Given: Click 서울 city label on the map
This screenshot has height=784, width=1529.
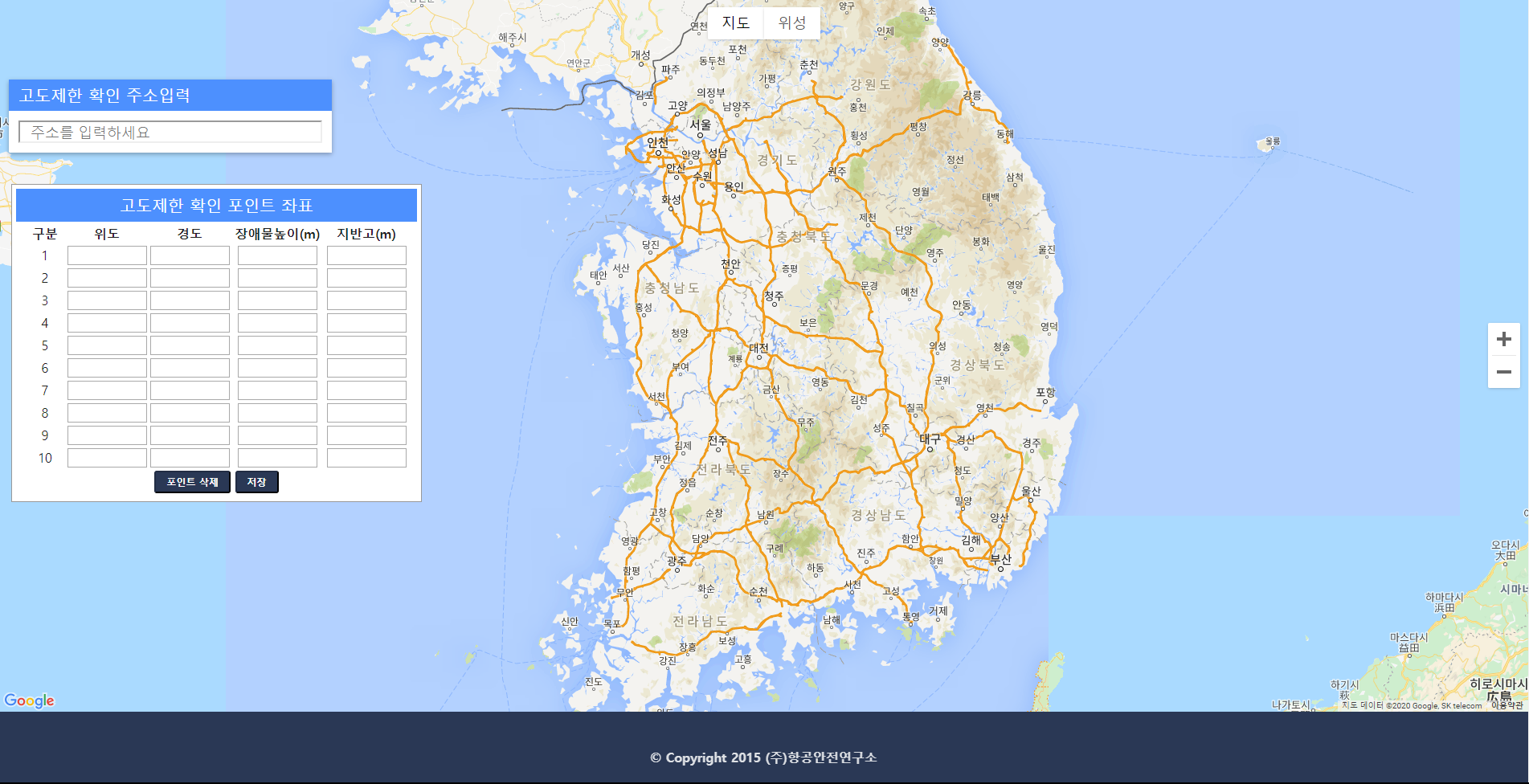Looking at the screenshot, I should tap(700, 125).
